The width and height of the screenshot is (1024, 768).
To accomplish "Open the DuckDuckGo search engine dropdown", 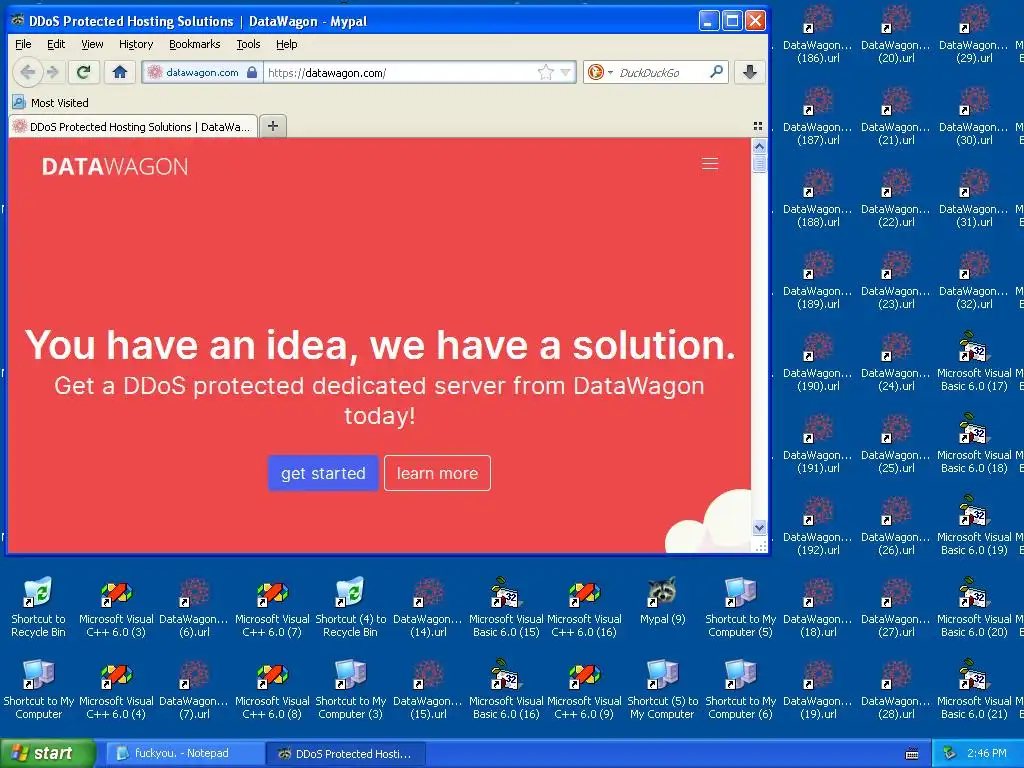I will click(600, 72).
